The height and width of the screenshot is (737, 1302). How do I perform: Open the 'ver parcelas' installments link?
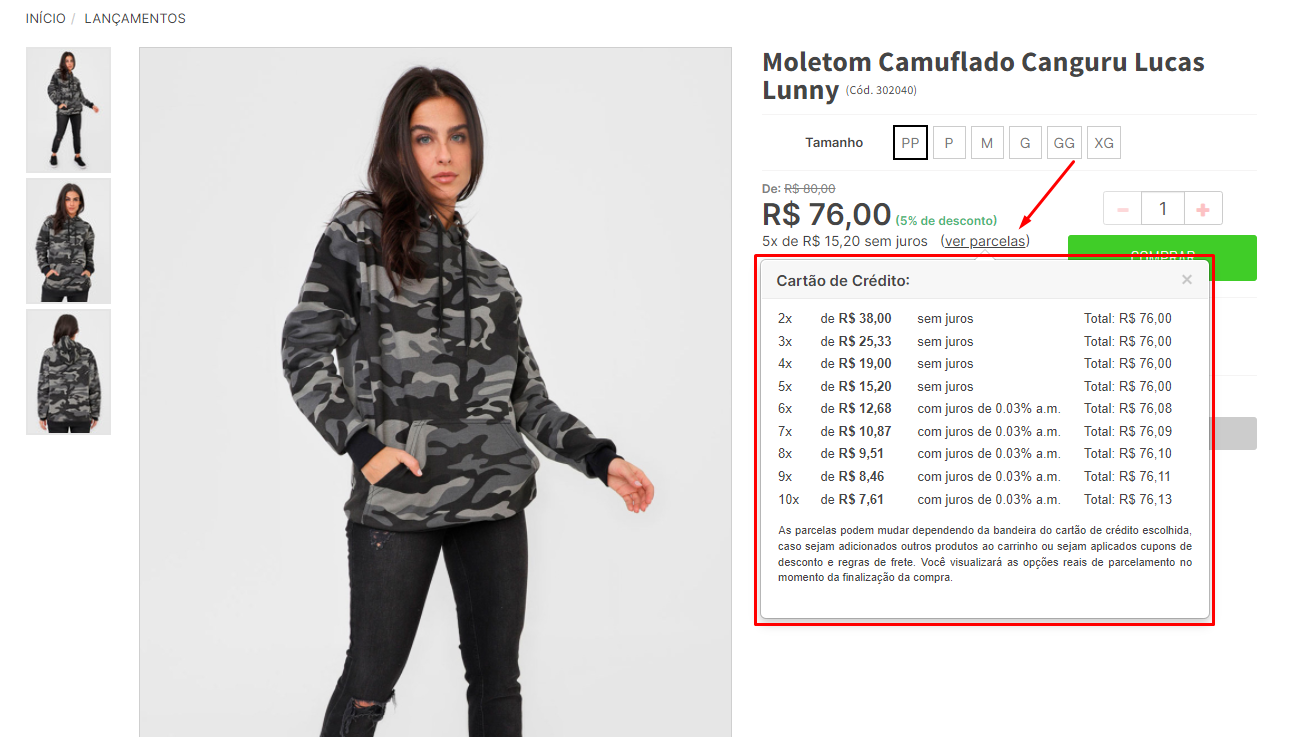click(x=985, y=241)
